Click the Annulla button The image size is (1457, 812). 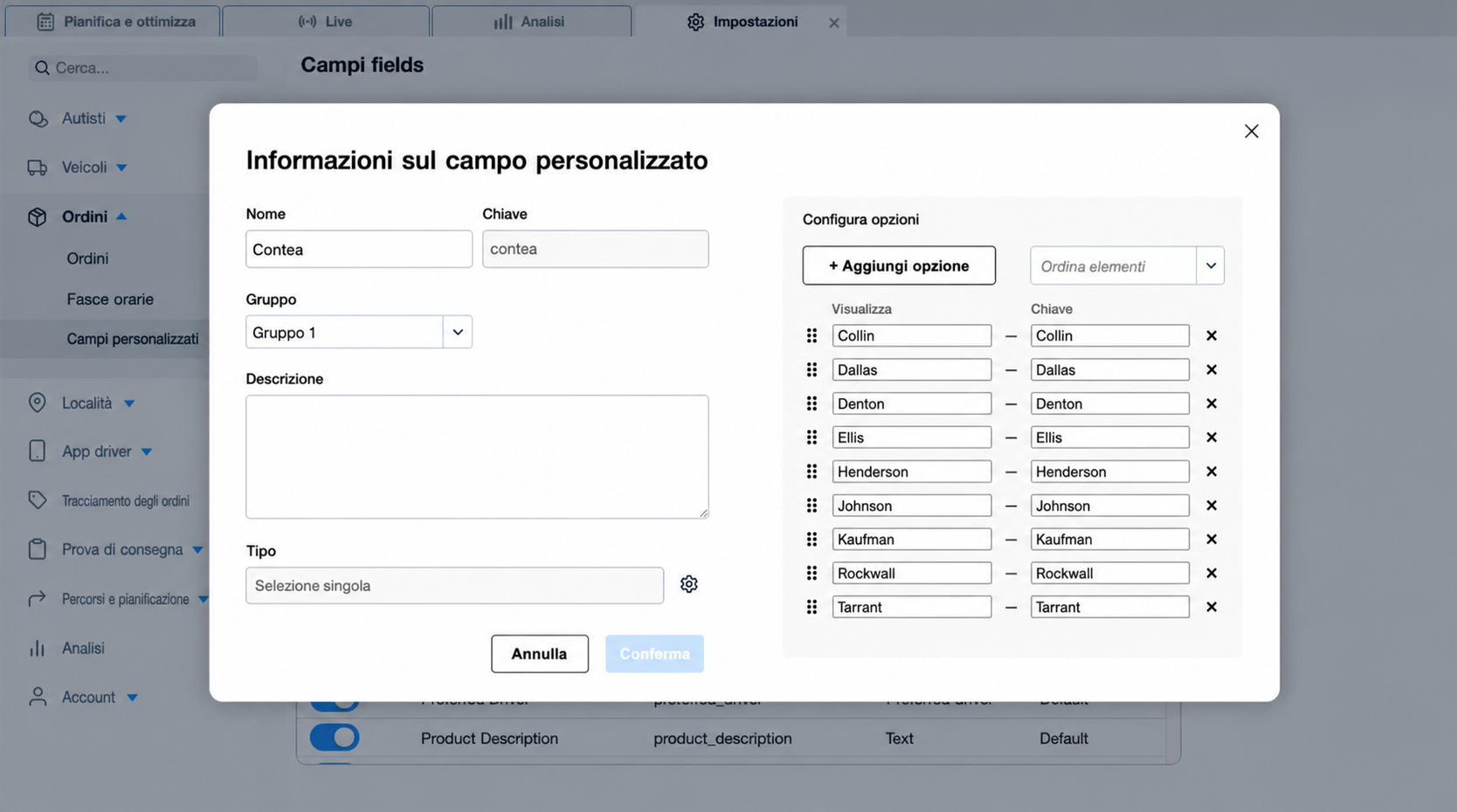539,654
